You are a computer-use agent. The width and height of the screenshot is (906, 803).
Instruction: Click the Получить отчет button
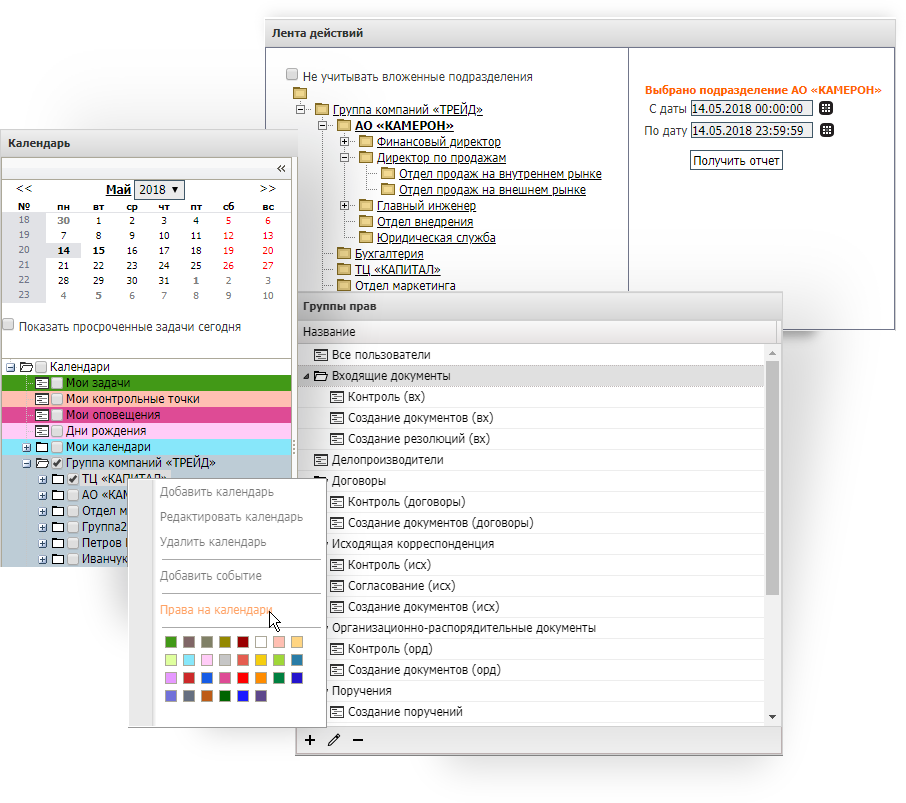[x=737, y=160]
